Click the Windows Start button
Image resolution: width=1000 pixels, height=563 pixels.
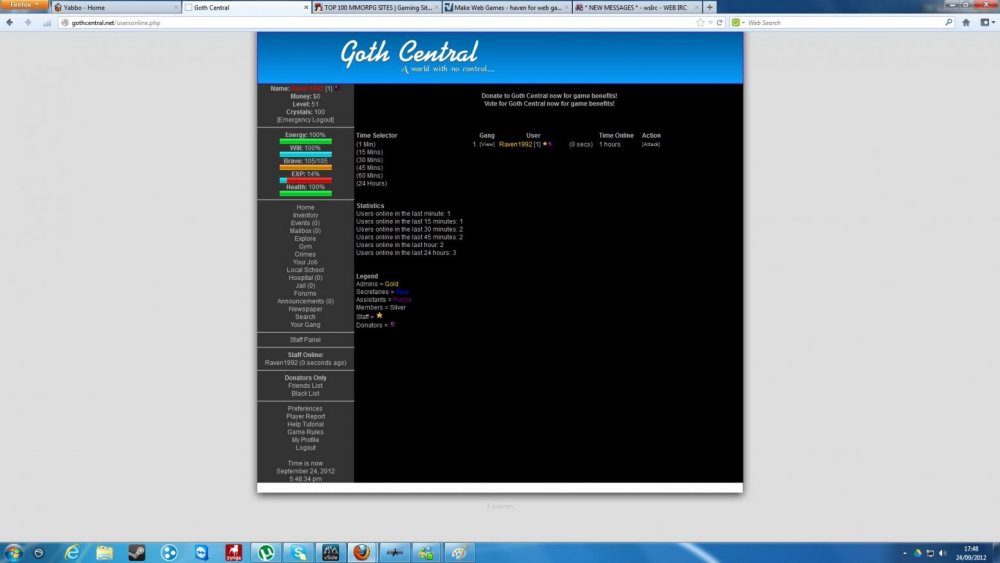(x=14, y=552)
